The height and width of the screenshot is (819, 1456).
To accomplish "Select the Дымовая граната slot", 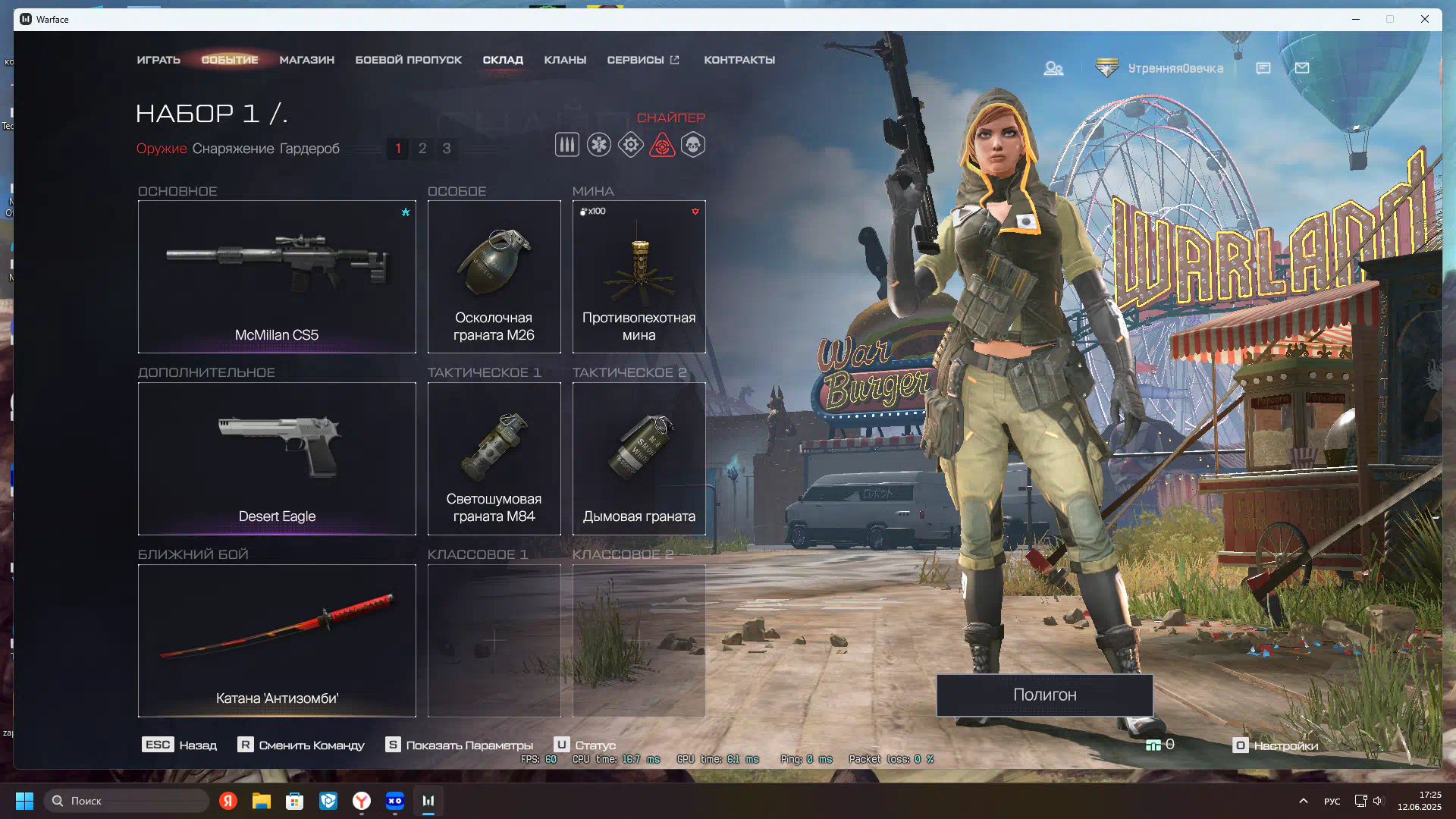I will [x=639, y=459].
